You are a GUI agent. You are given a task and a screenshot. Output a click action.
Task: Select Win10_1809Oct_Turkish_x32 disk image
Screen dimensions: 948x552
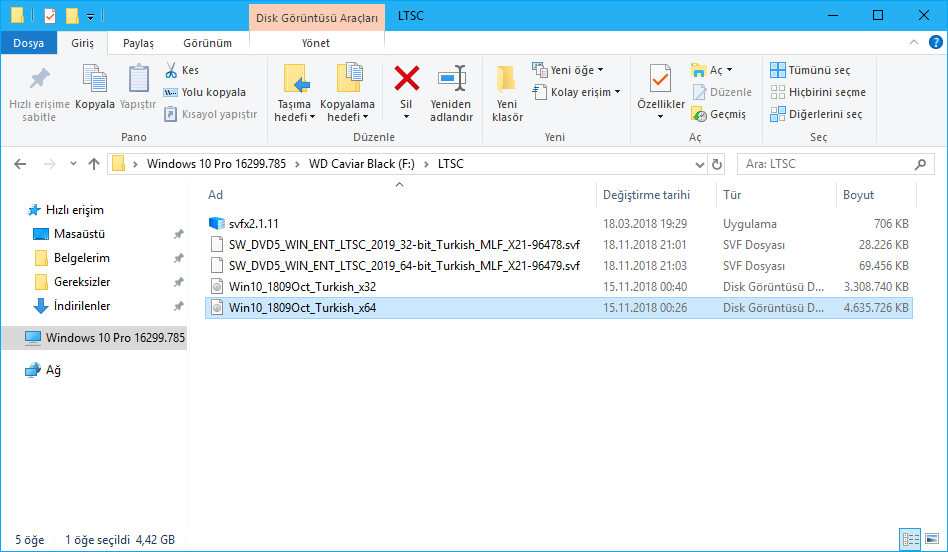pyautogui.click(x=559, y=287)
